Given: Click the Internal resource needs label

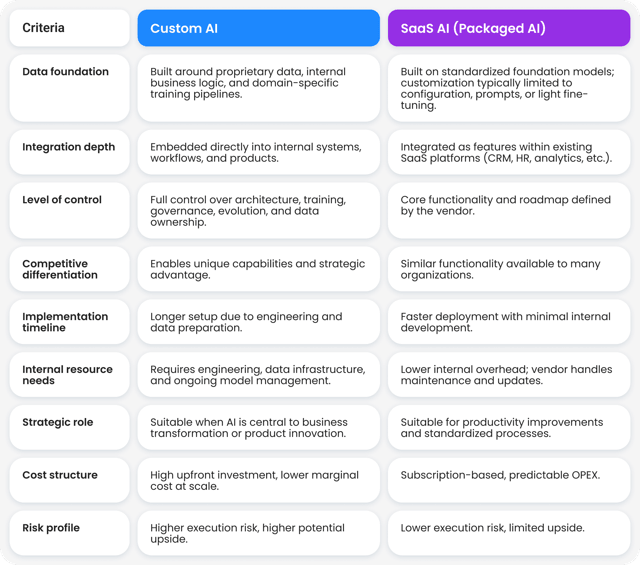Looking at the screenshot, I should pyautogui.click(x=68, y=375).
